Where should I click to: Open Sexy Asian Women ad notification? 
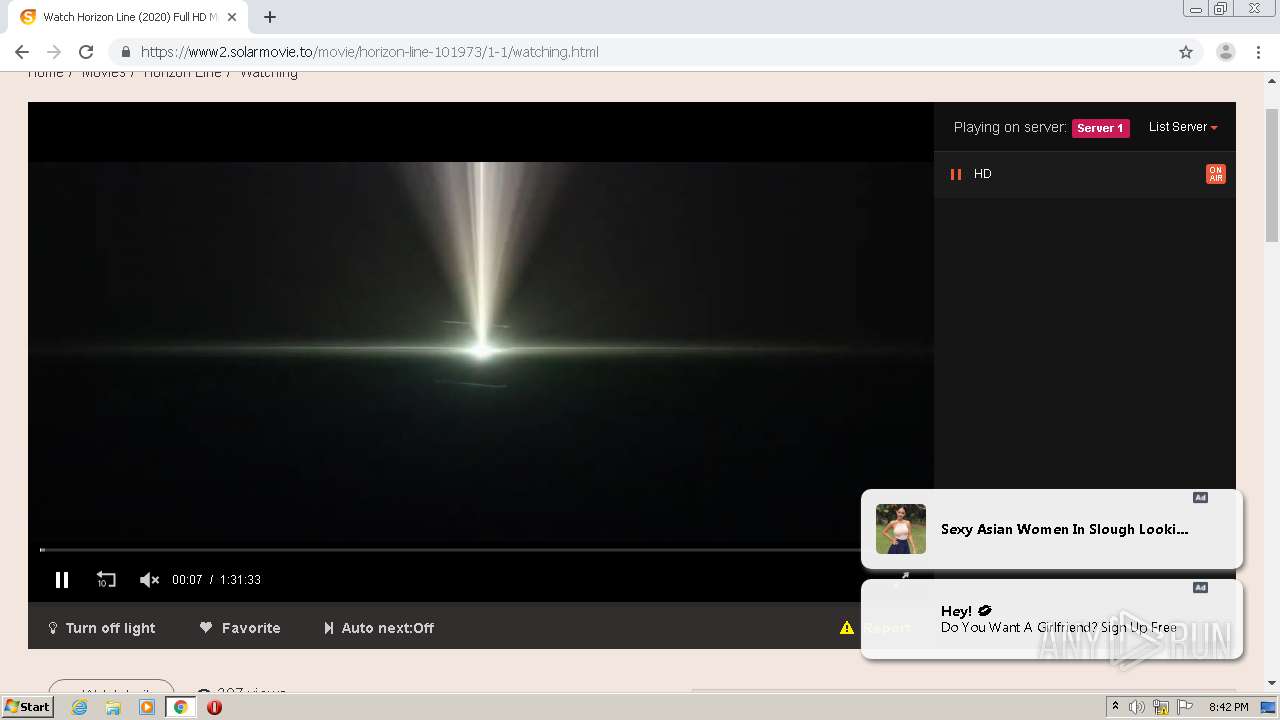[1052, 529]
